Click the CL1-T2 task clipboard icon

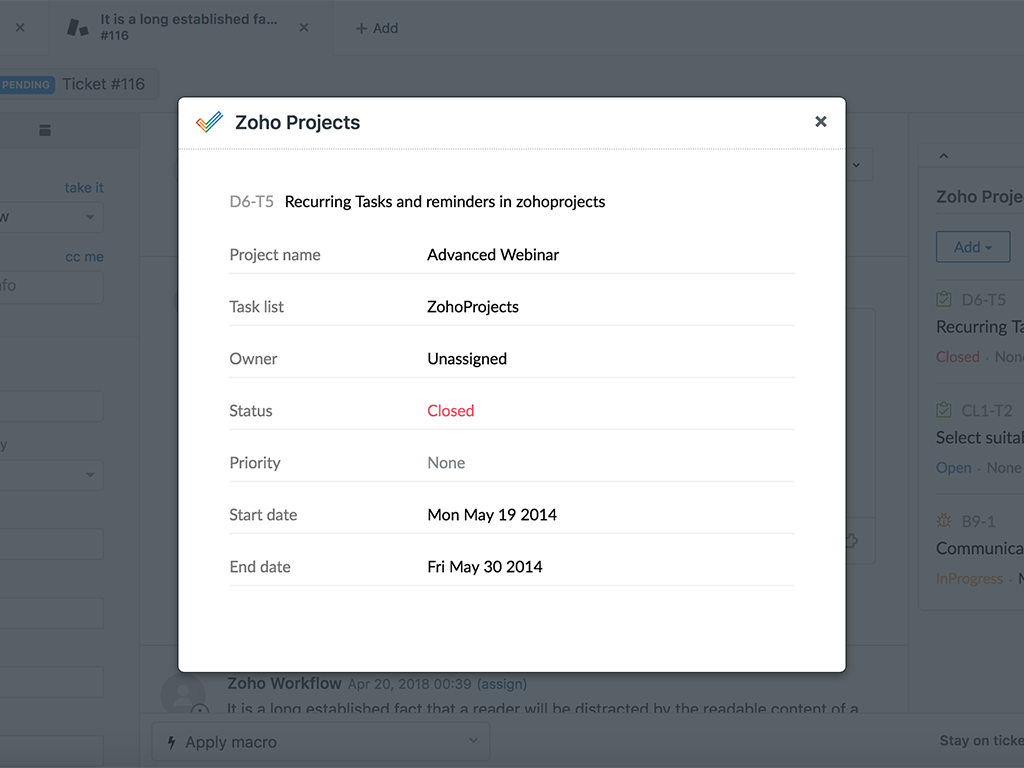943,410
